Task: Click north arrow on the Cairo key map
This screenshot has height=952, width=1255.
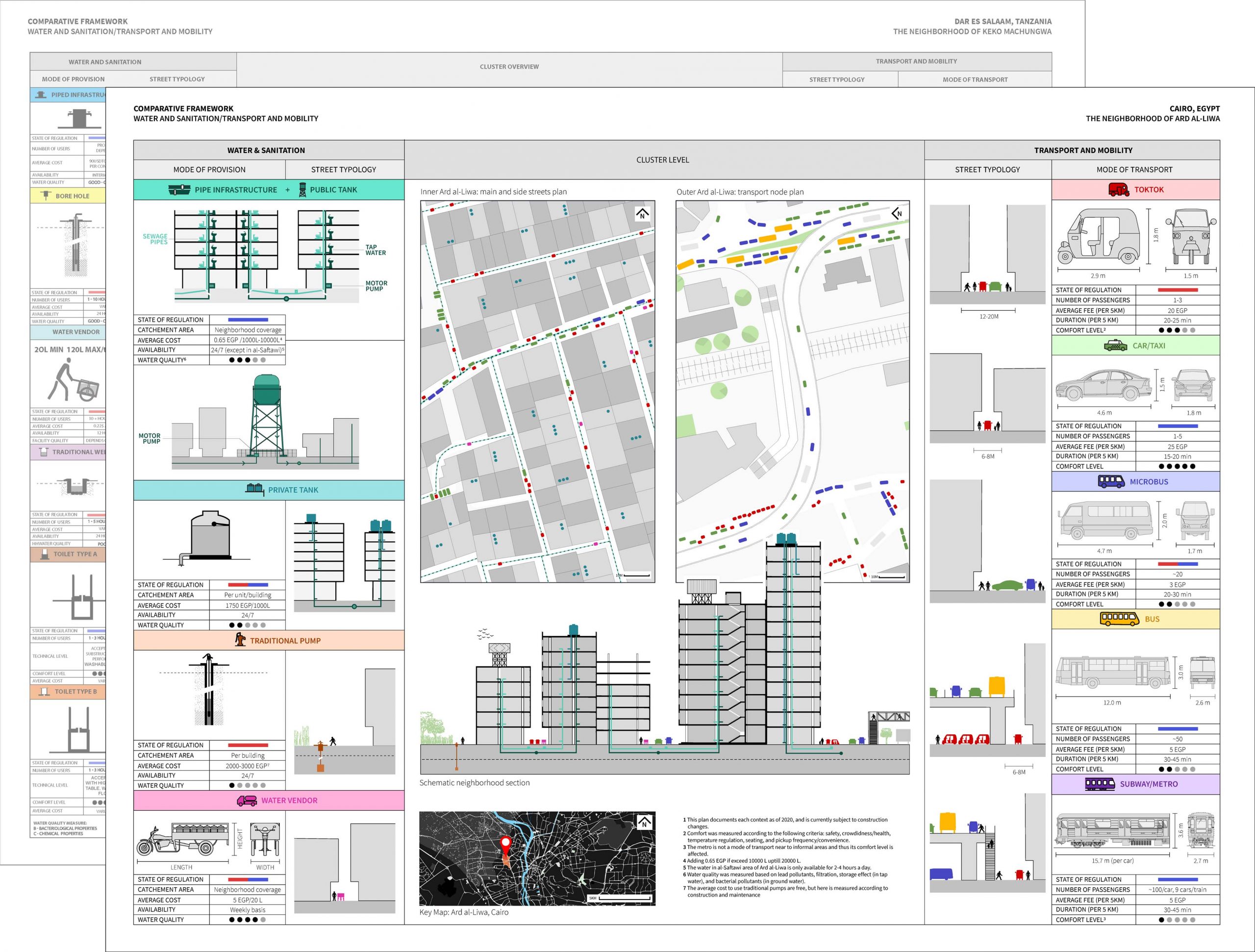Action: [x=644, y=823]
